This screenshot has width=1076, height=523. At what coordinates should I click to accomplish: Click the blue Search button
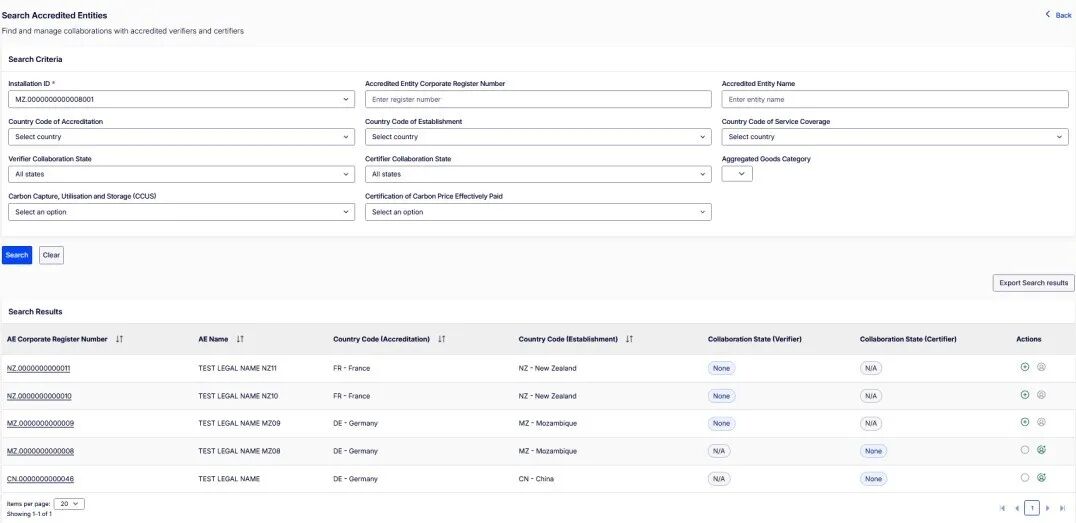[x=17, y=255]
